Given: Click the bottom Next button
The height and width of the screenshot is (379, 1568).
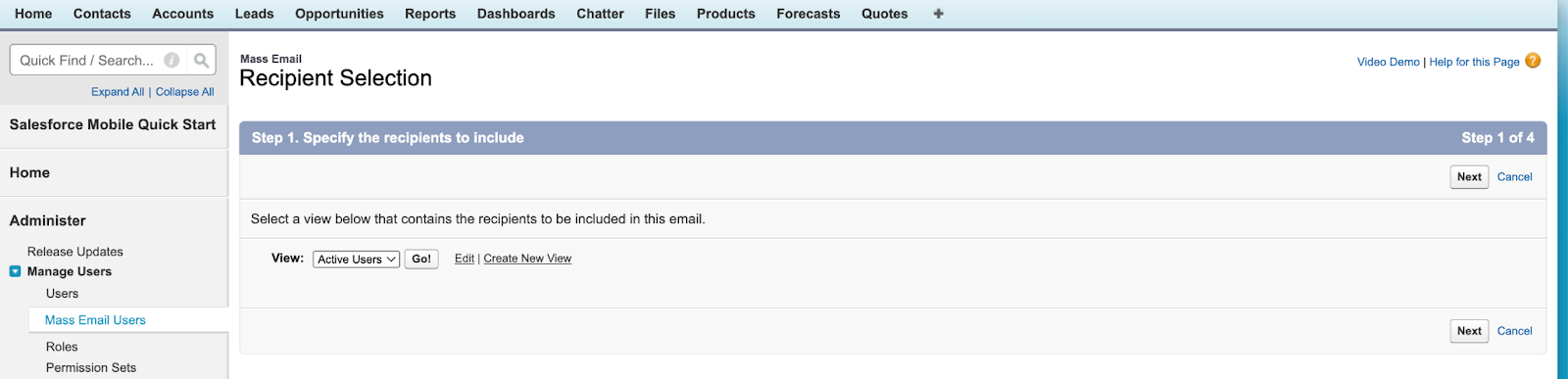Looking at the screenshot, I should click(x=1469, y=331).
